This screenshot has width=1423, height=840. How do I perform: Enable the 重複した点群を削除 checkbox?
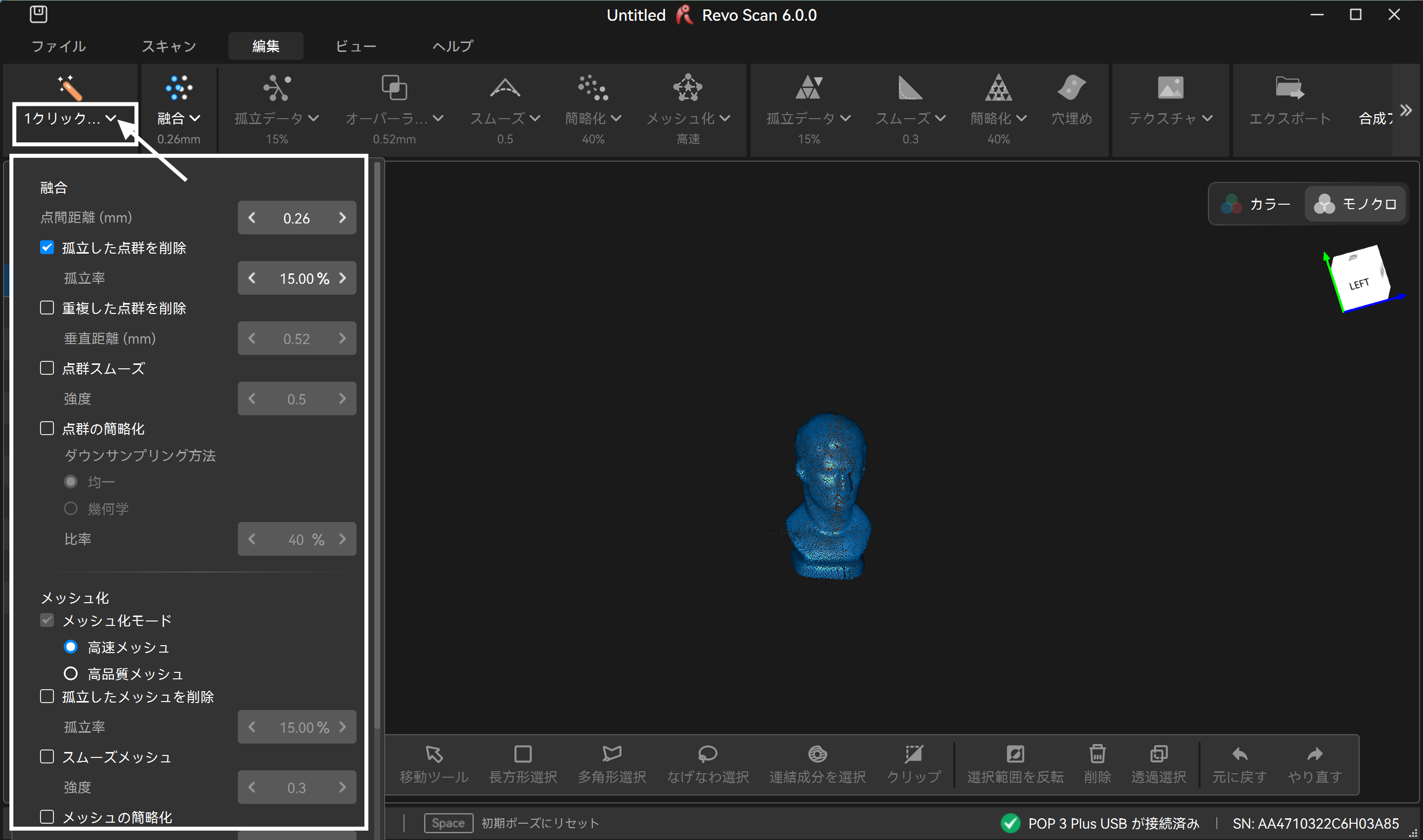(x=47, y=308)
